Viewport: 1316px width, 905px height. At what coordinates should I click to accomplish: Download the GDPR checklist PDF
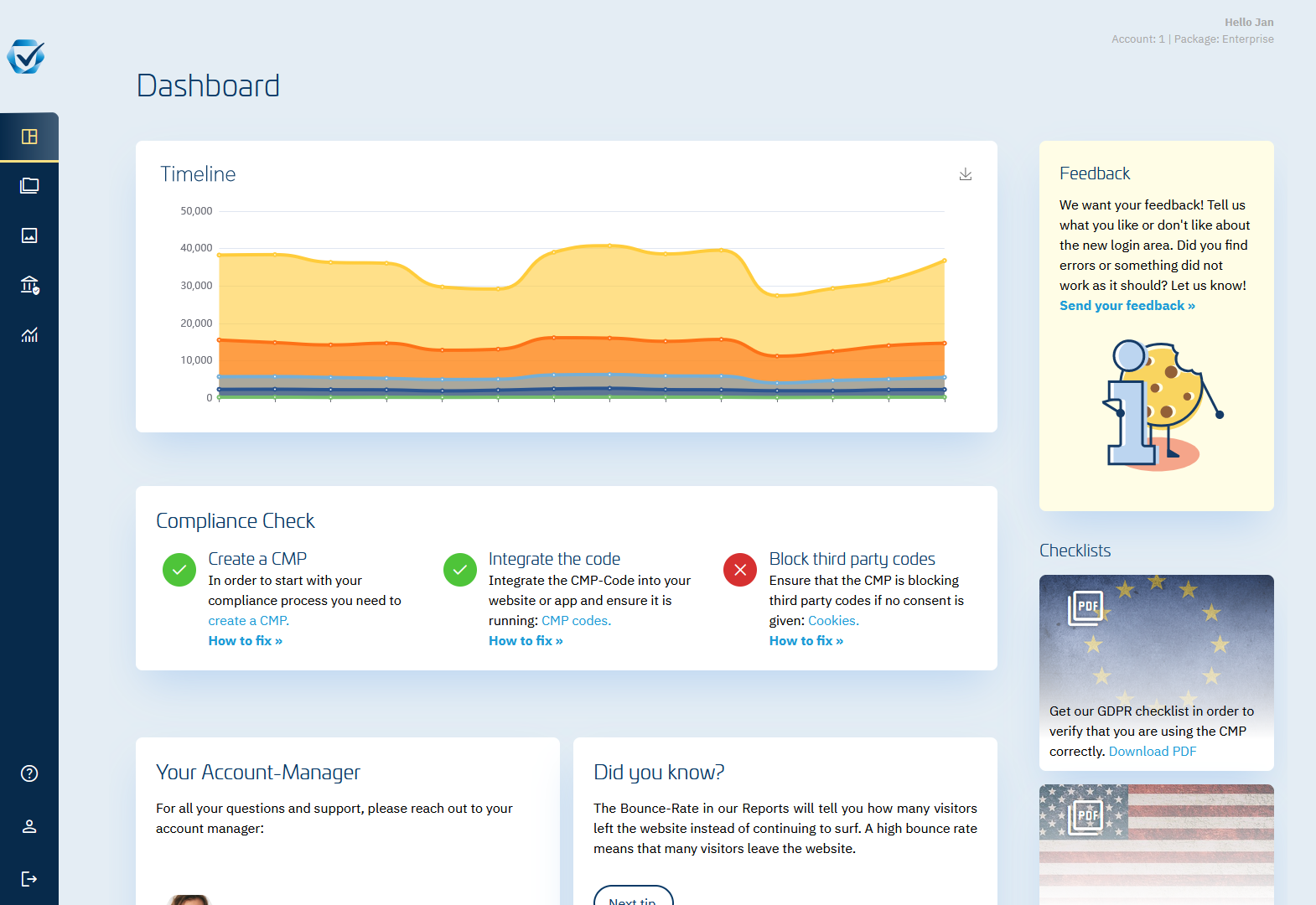[1153, 752]
